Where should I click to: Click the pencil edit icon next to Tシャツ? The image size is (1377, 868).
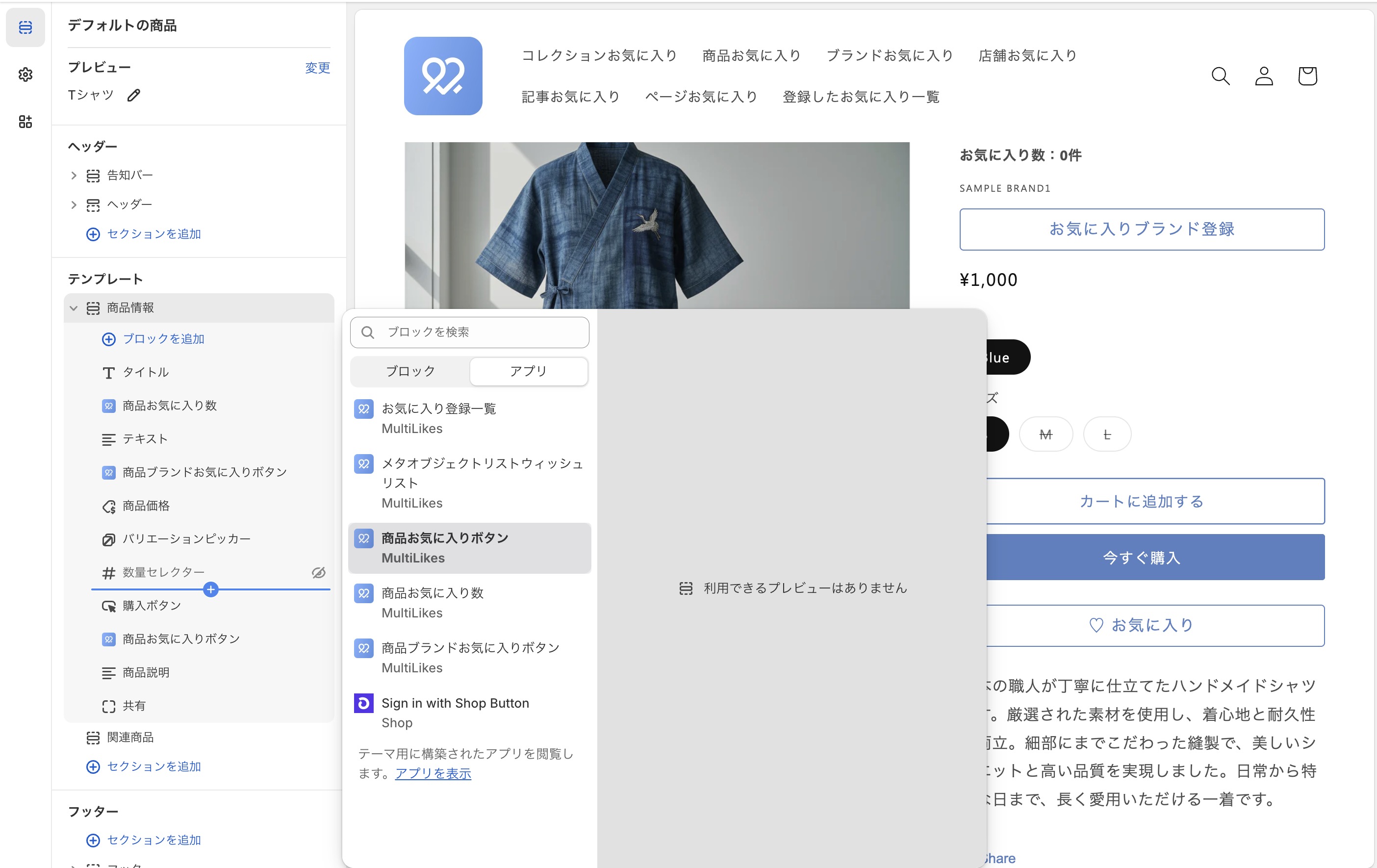coord(133,95)
